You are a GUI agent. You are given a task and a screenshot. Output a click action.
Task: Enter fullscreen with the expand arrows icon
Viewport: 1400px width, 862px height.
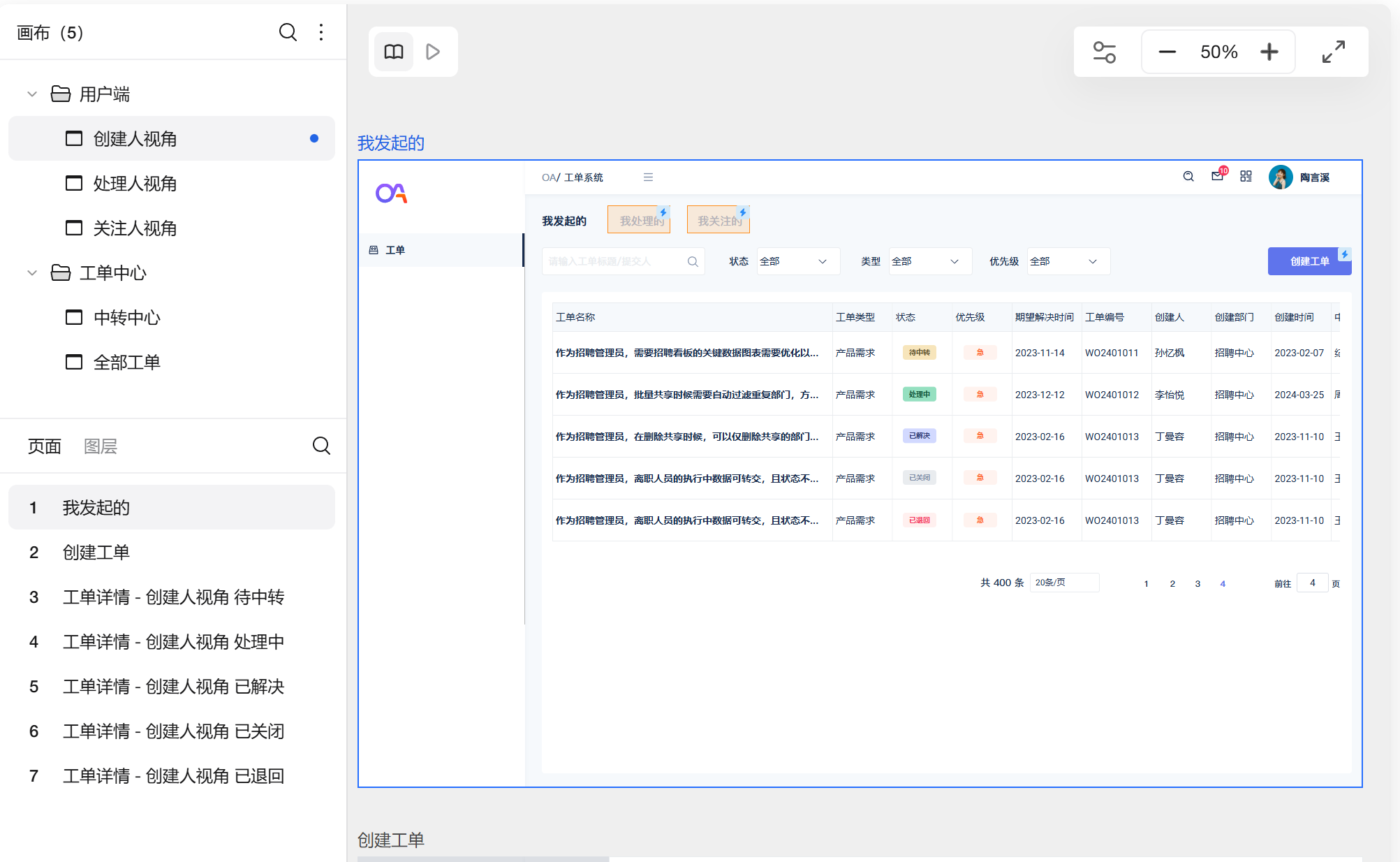tap(1333, 52)
